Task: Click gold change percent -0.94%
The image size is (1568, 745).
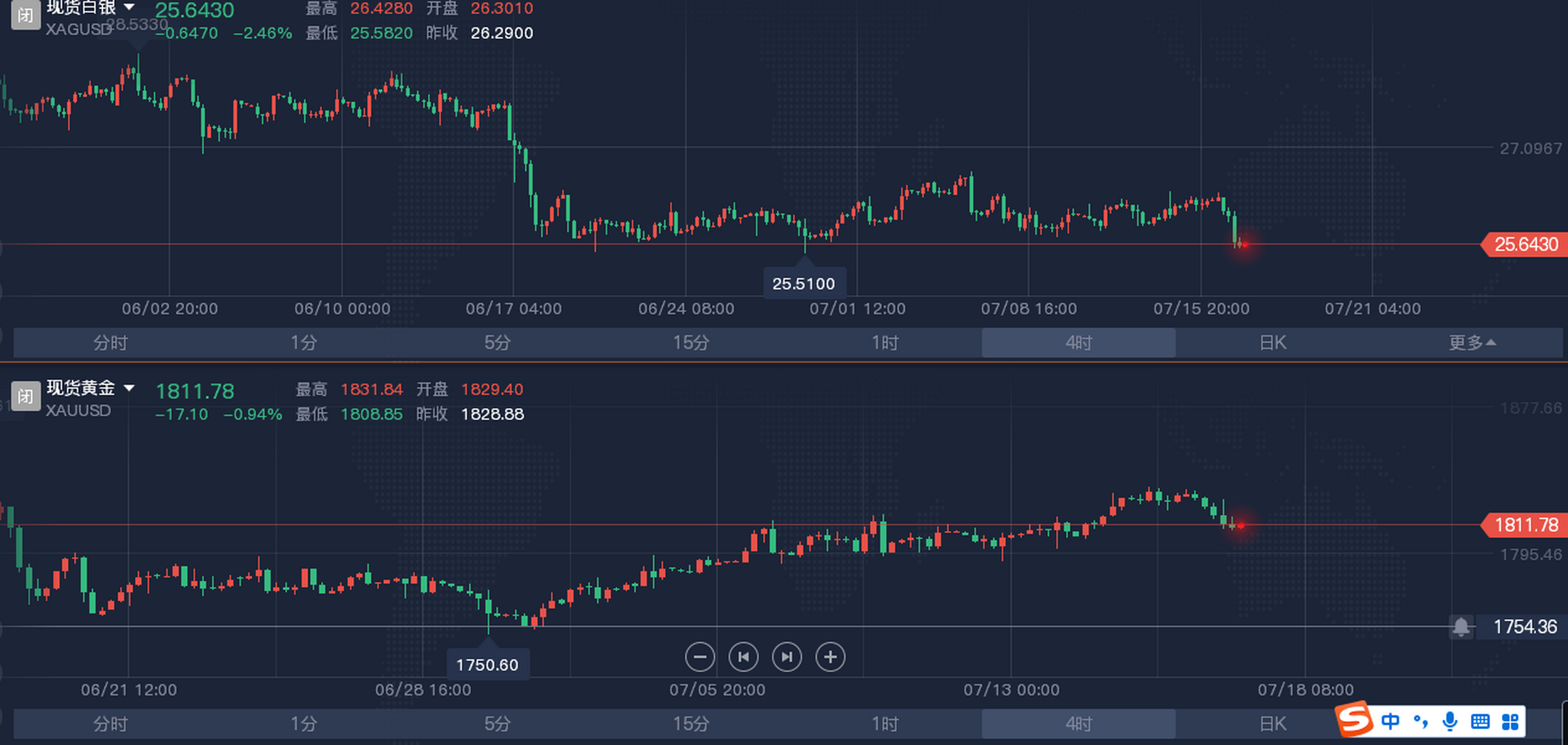Action: [253, 414]
